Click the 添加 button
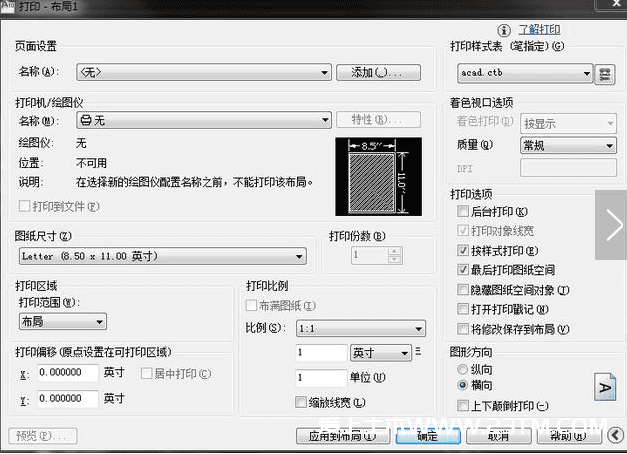 (378, 72)
